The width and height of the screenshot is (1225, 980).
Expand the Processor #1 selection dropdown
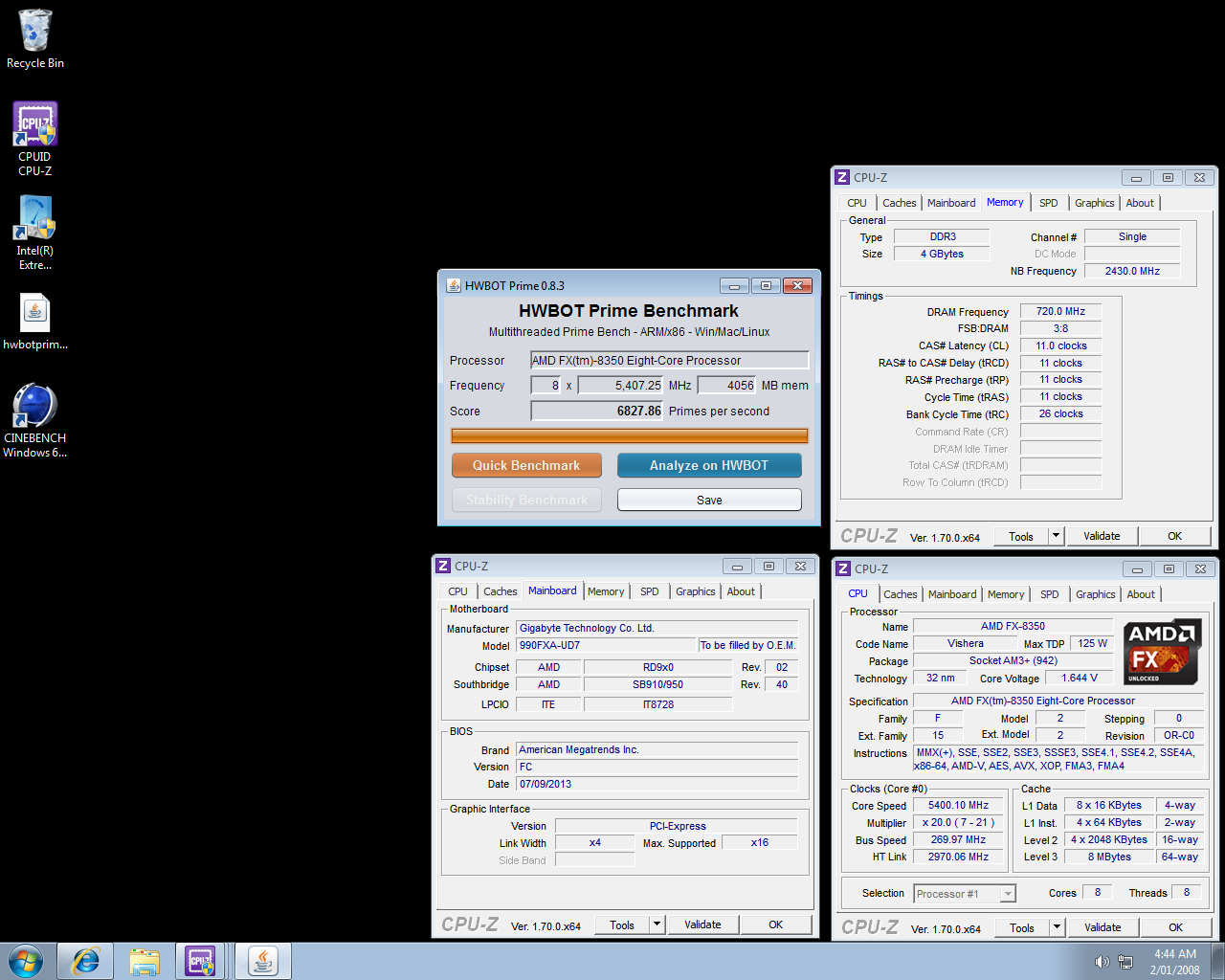pos(1008,894)
